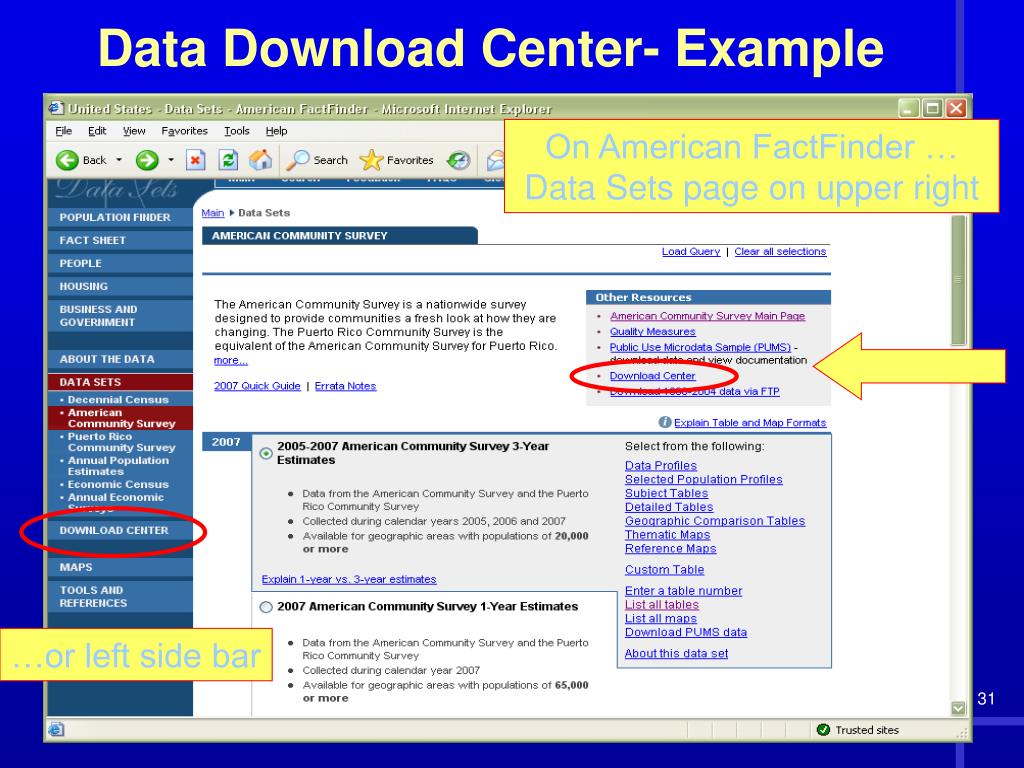
Task: Open the View menu
Action: pos(134,131)
